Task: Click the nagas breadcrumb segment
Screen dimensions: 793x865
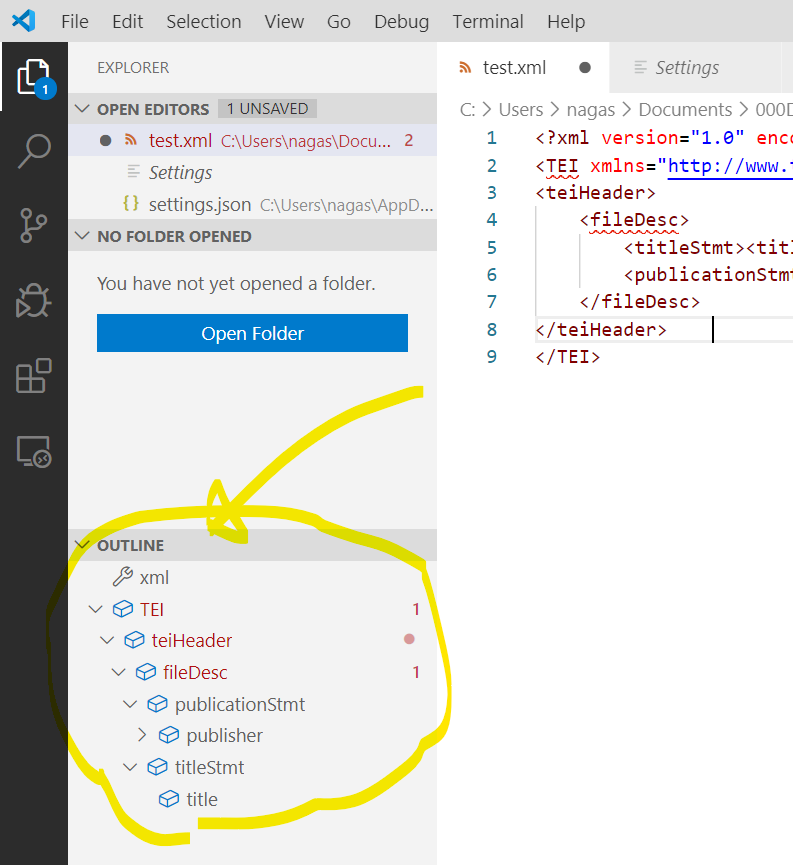Action: coord(590,110)
